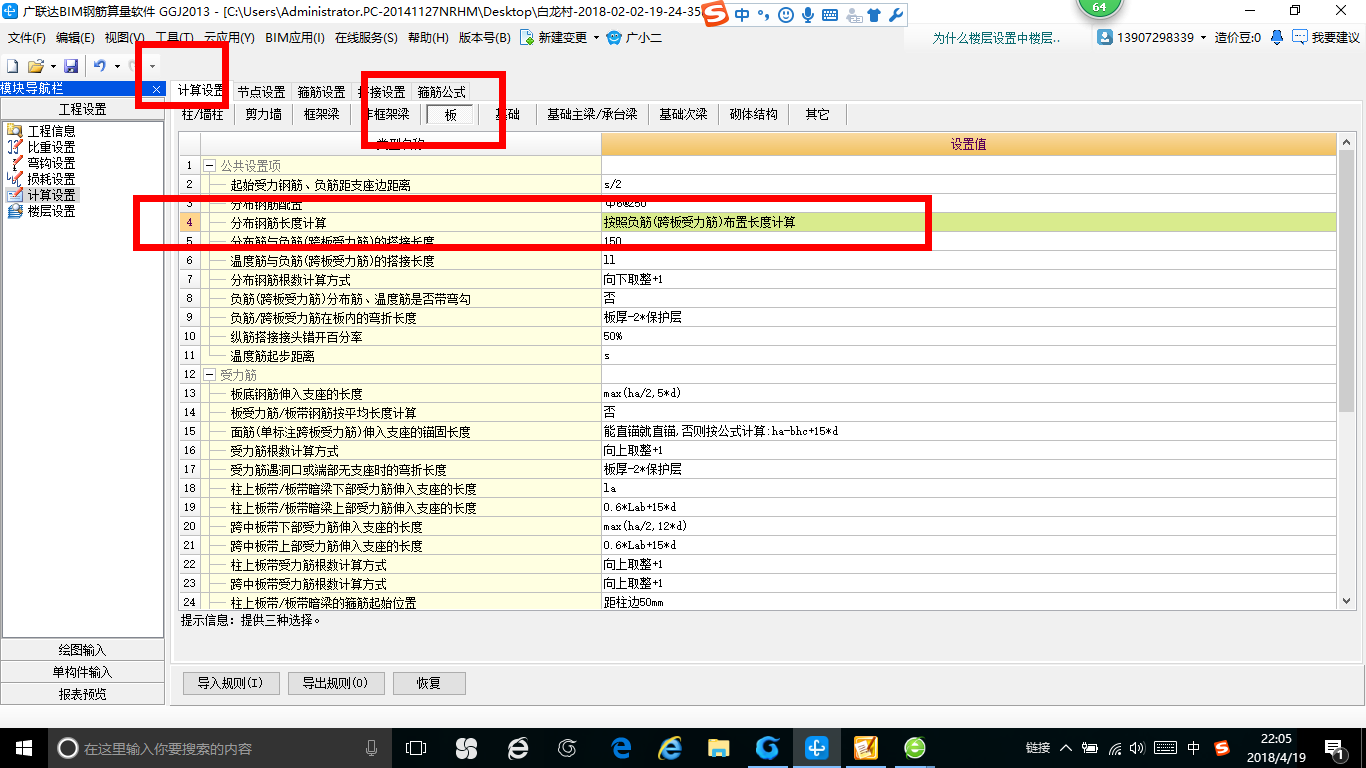Select the 砌体结构 tab
This screenshot has height=768, width=1366.
753,114
